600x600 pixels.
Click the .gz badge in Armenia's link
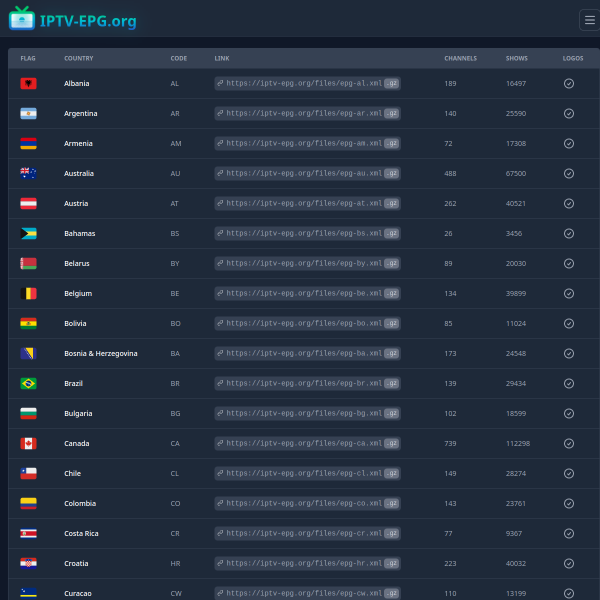click(x=391, y=143)
